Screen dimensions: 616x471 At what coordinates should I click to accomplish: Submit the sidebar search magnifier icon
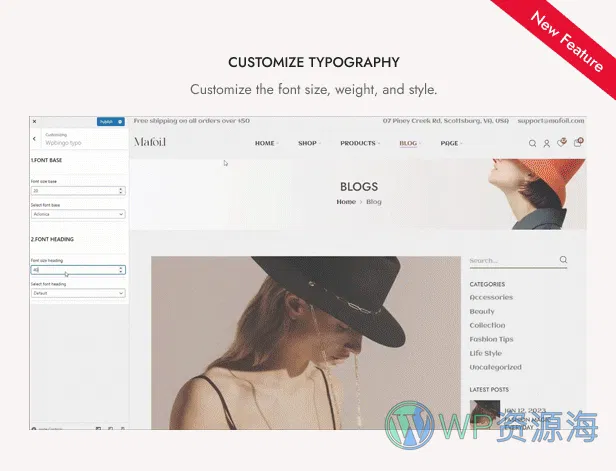[x=563, y=260]
